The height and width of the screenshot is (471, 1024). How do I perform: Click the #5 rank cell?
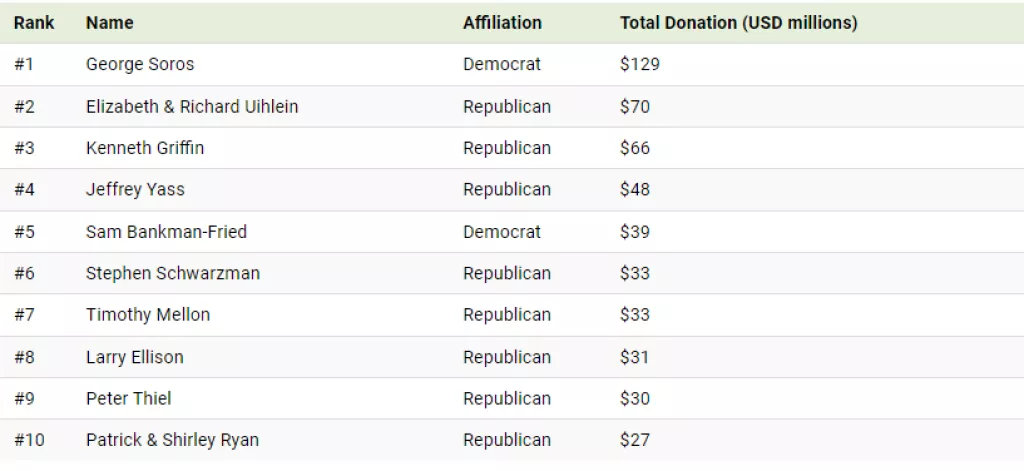pos(24,232)
